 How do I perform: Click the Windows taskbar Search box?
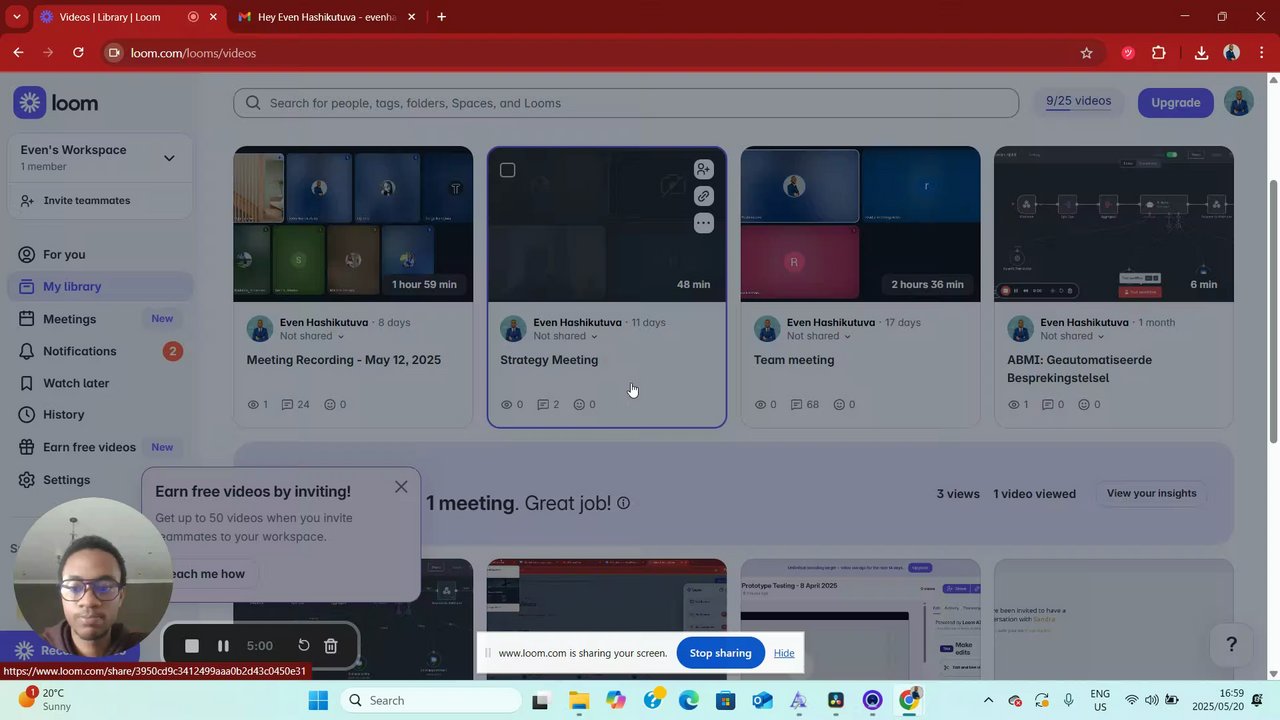(432, 700)
